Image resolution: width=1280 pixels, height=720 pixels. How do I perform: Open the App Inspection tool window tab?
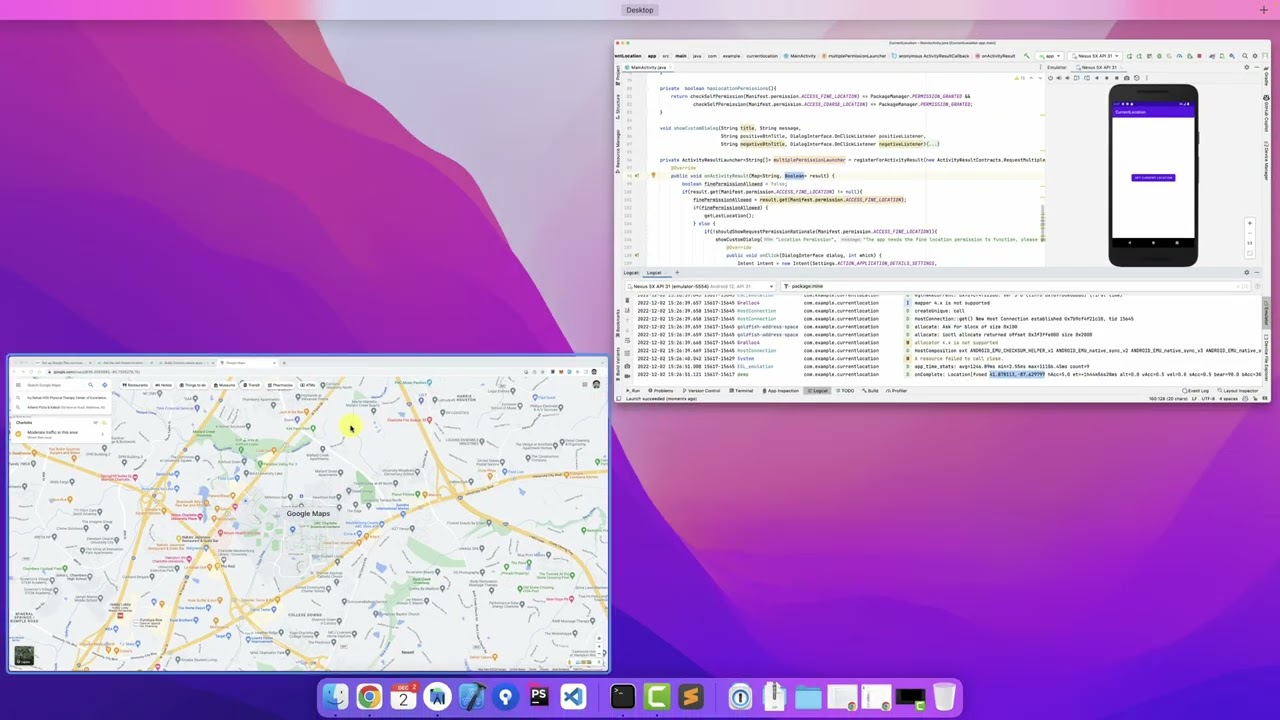tap(781, 390)
